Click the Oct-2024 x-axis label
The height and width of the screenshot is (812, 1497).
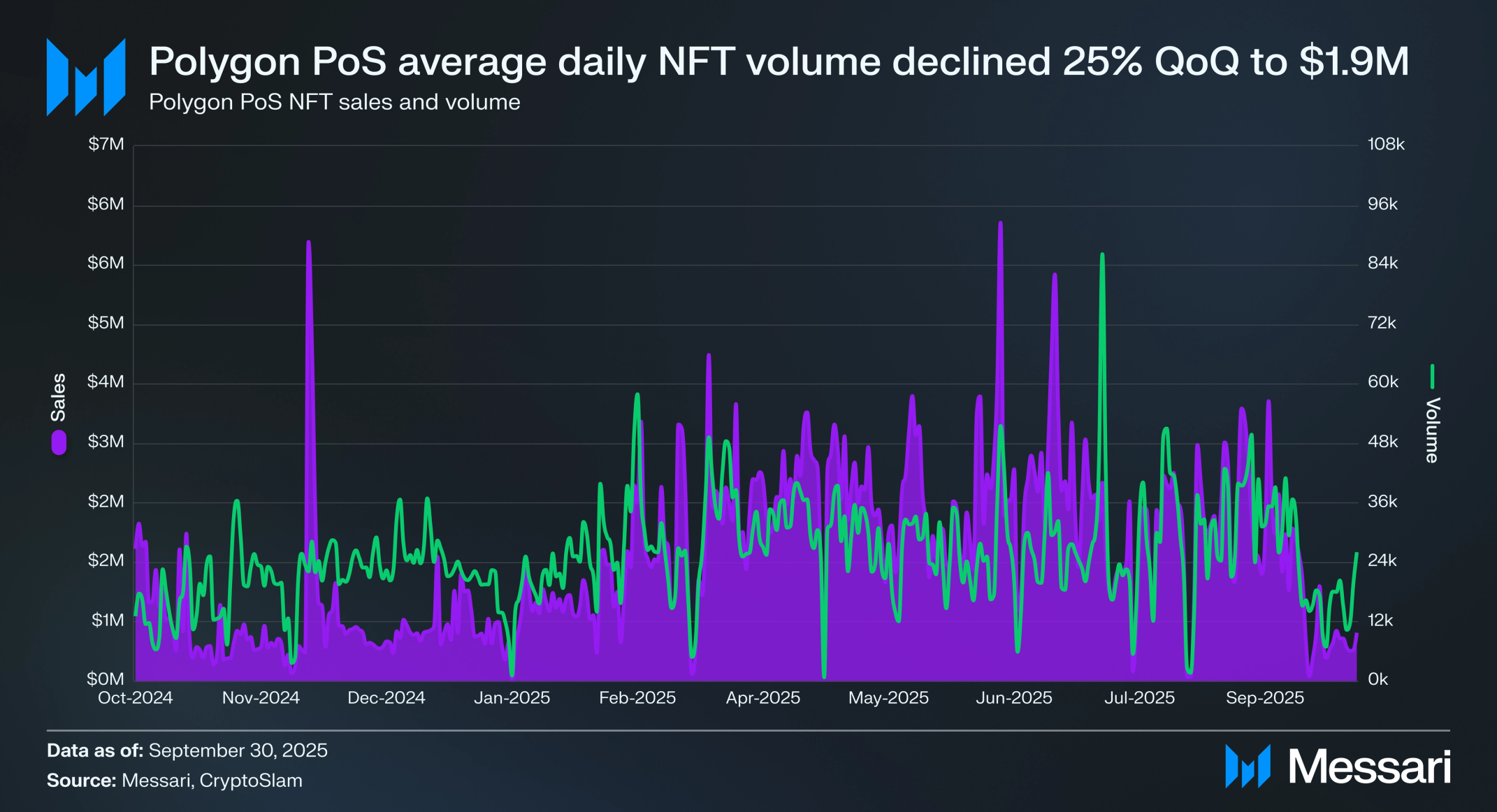click(x=135, y=697)
